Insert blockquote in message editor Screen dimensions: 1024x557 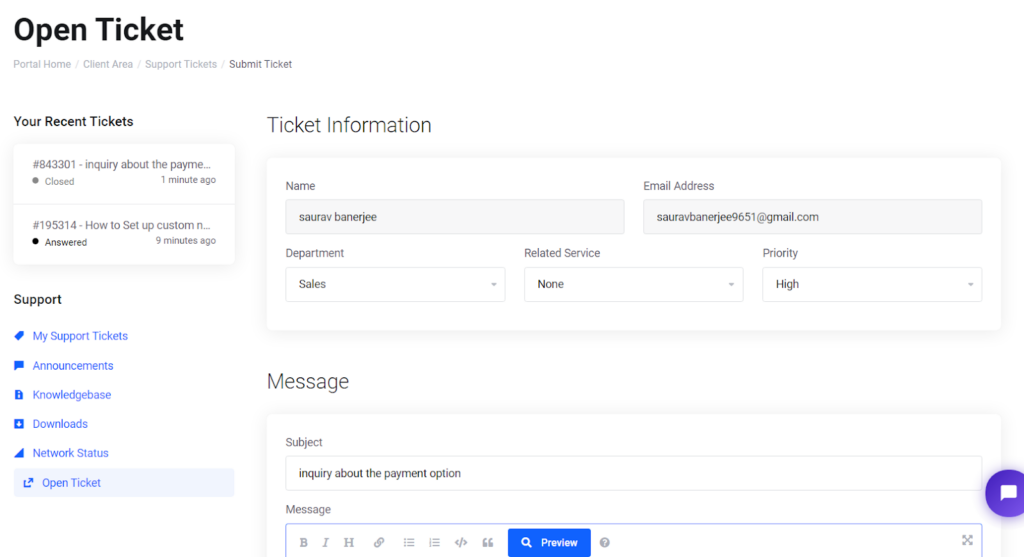coord(488,543)
